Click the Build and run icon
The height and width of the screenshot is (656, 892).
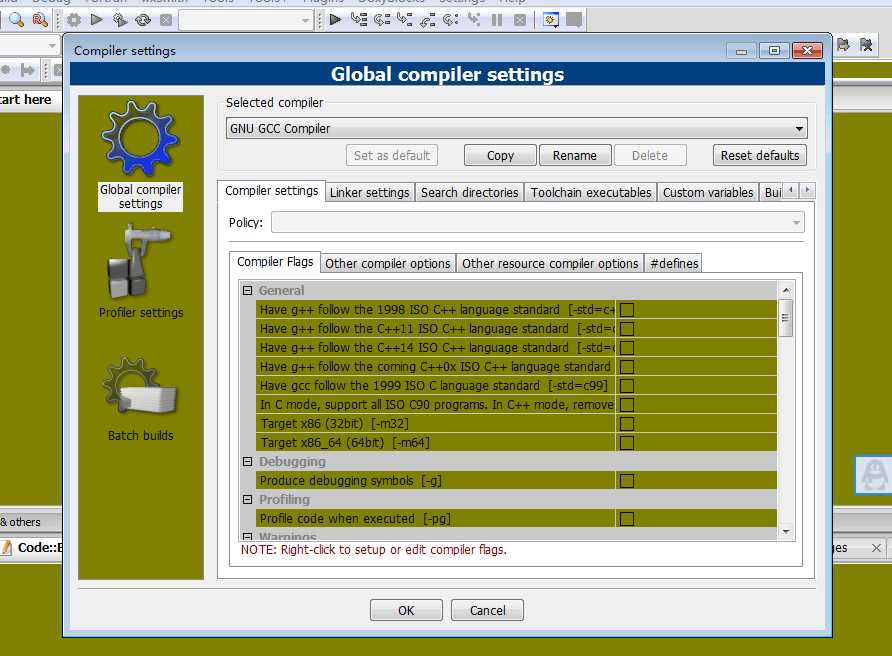point(119,20)
